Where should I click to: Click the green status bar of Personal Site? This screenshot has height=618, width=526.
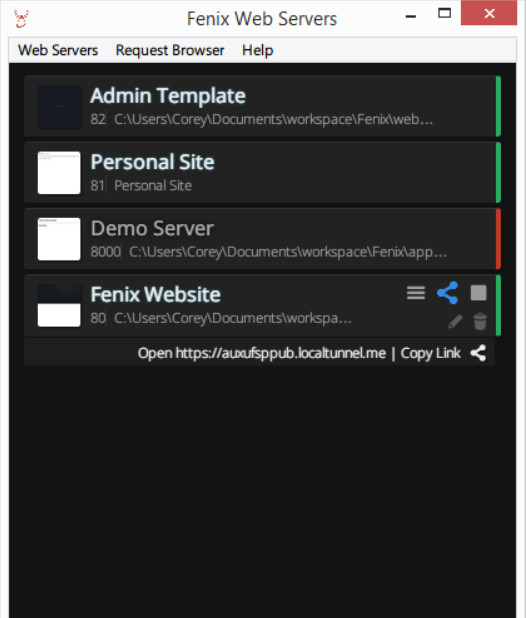tap(498, 173)
